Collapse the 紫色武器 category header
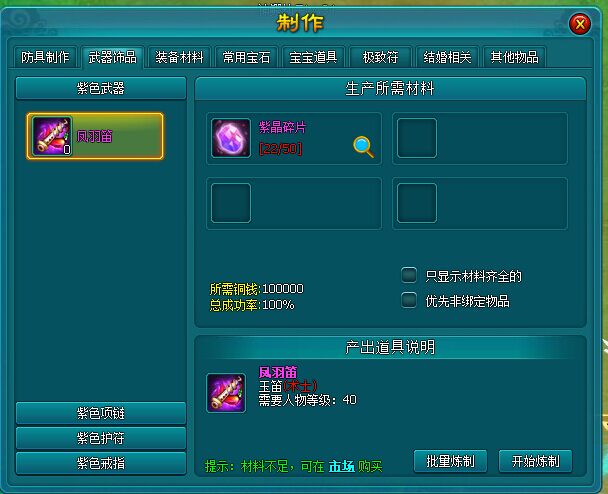The width and height of the screenshot is (608, 494). coord(101,88)
